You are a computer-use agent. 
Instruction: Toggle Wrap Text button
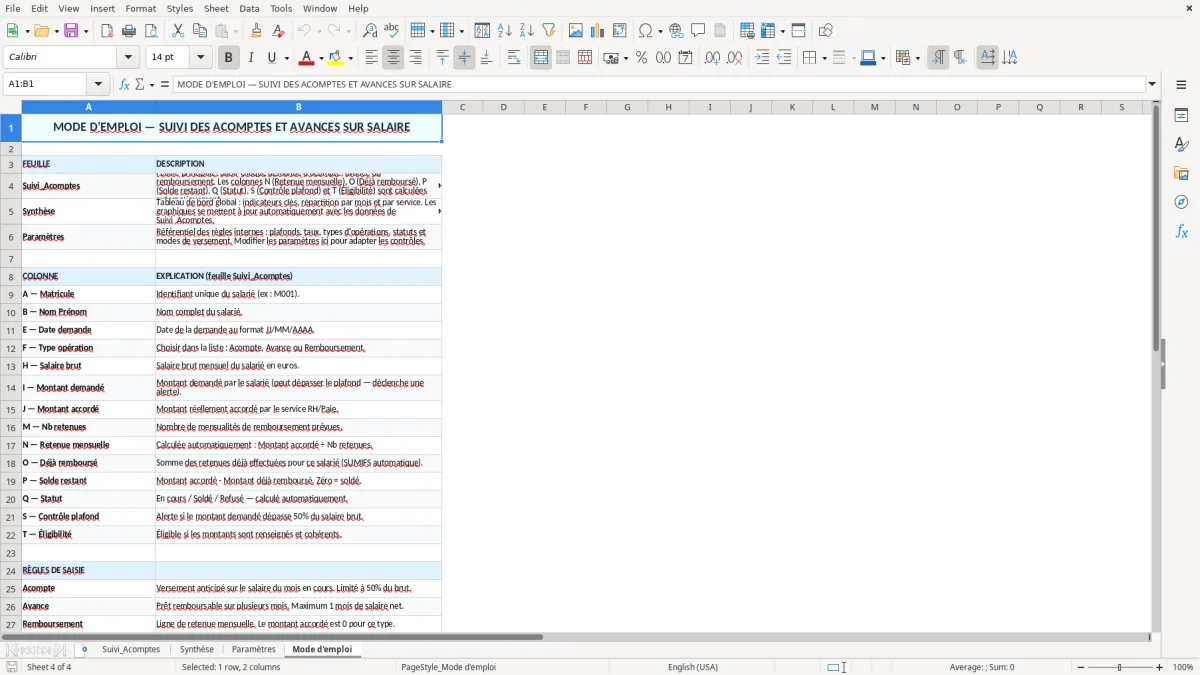click(514, 58)
